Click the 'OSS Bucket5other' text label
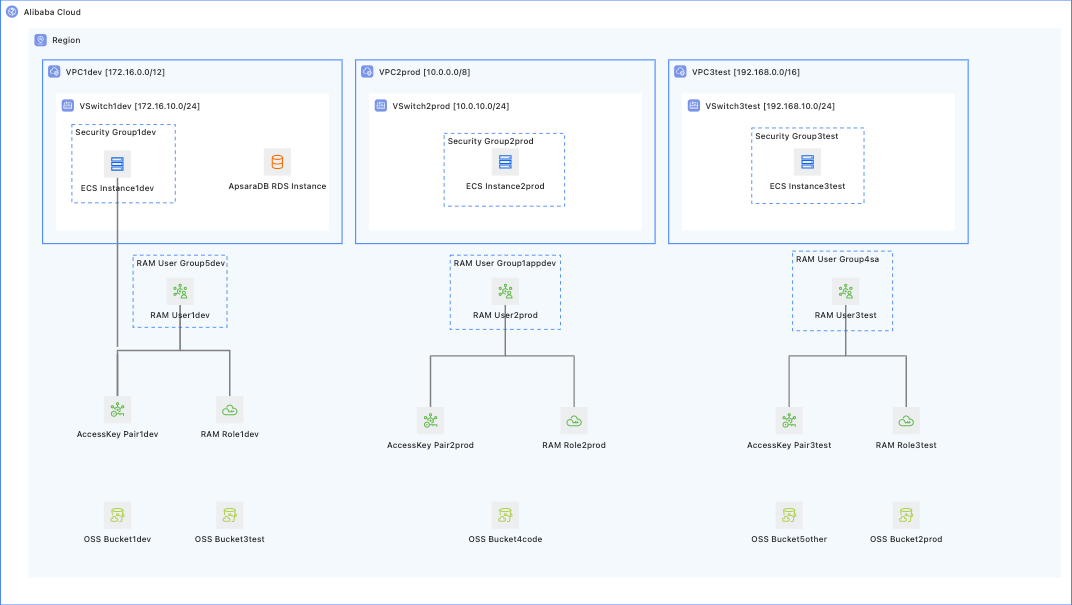The image size is (1072, 605). click(789, 539)
